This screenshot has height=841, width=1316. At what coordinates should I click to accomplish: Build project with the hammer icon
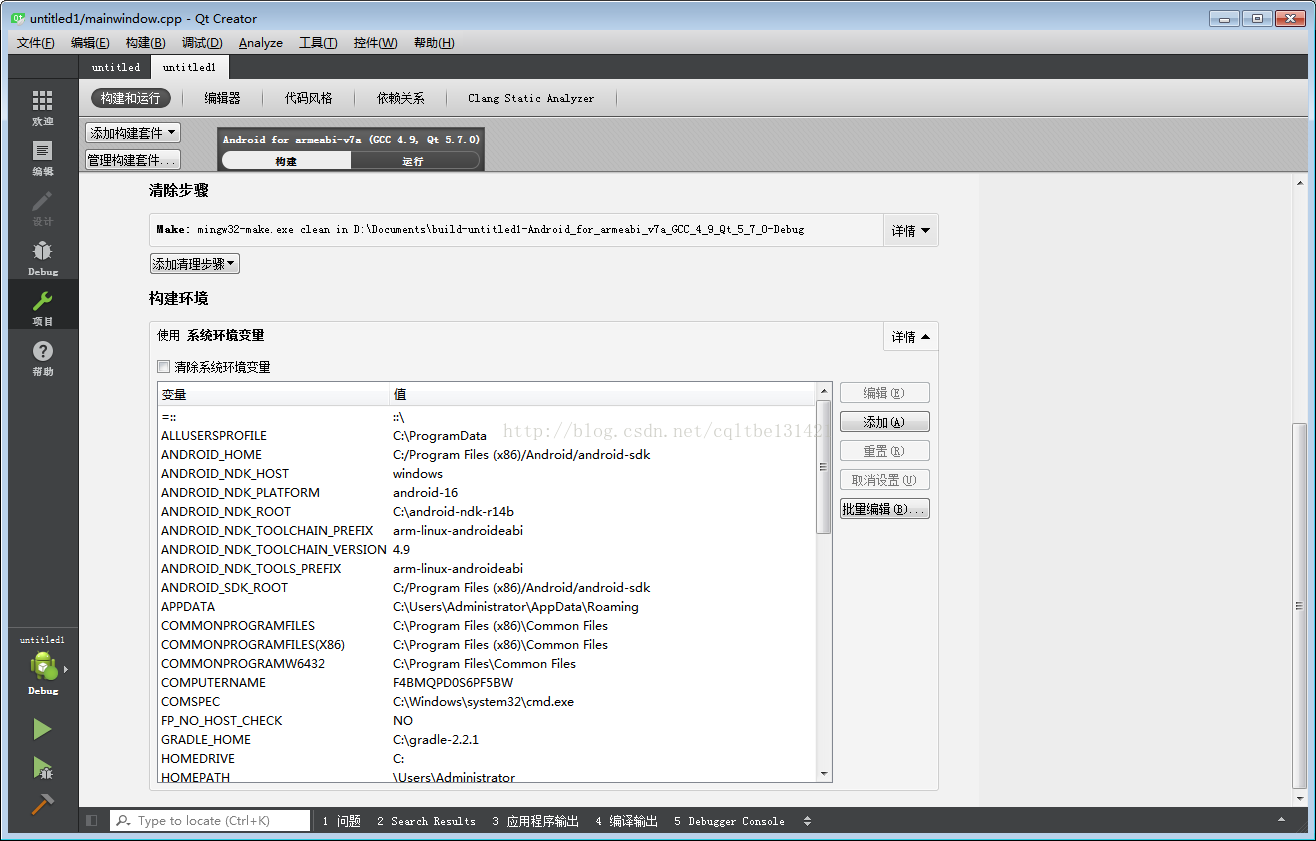pos(42,804)
